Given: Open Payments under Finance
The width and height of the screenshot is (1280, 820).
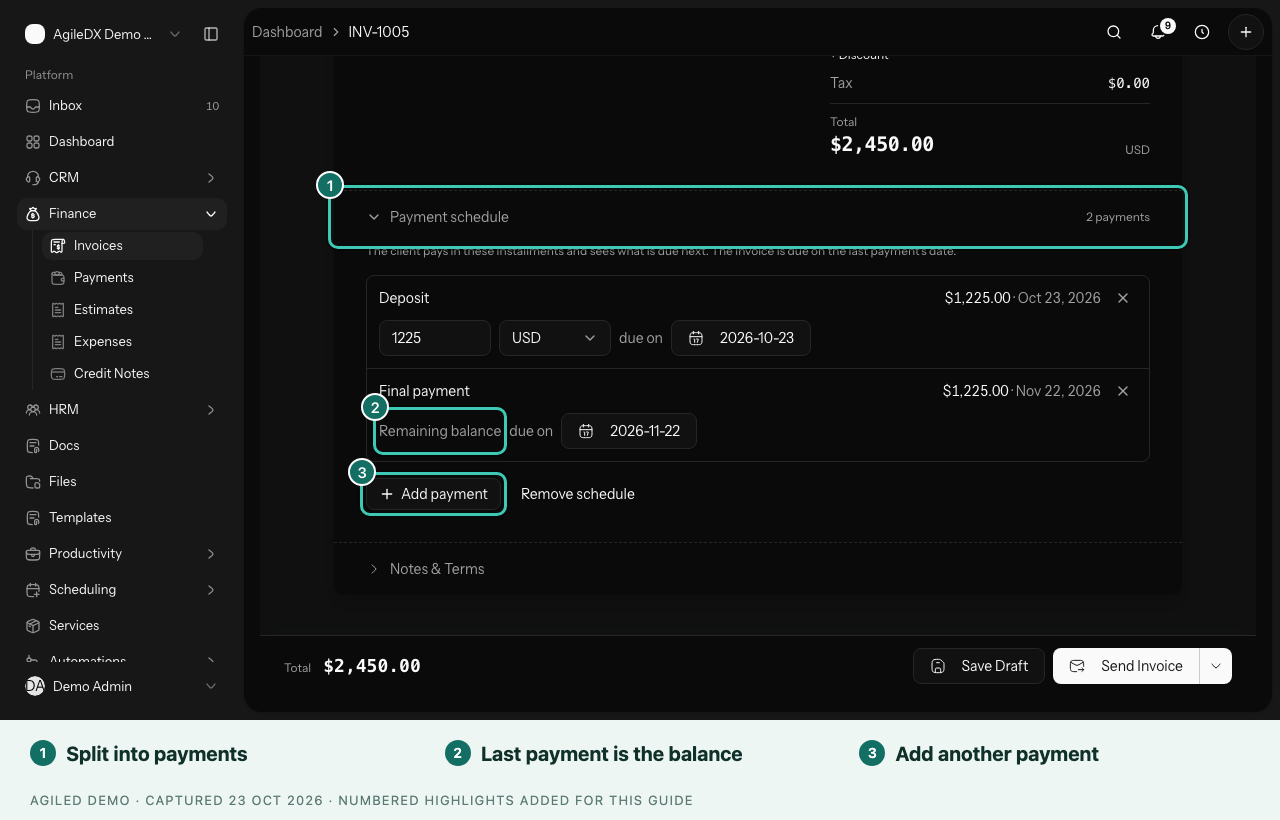Looking at the screenshot, I should 122,278.
